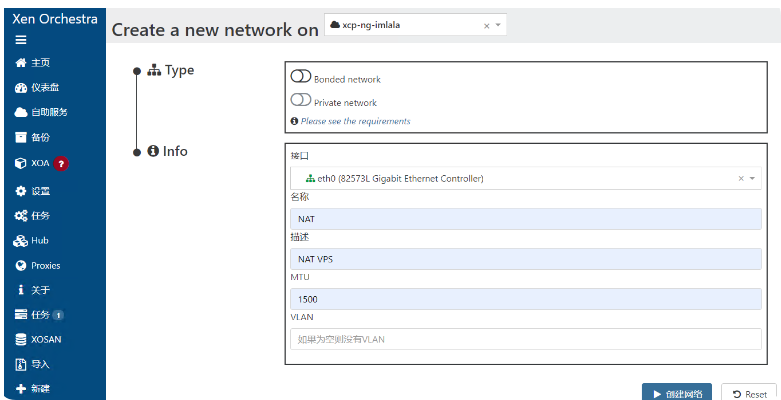Clear the selected eth0 interface

tap(741, 178)
